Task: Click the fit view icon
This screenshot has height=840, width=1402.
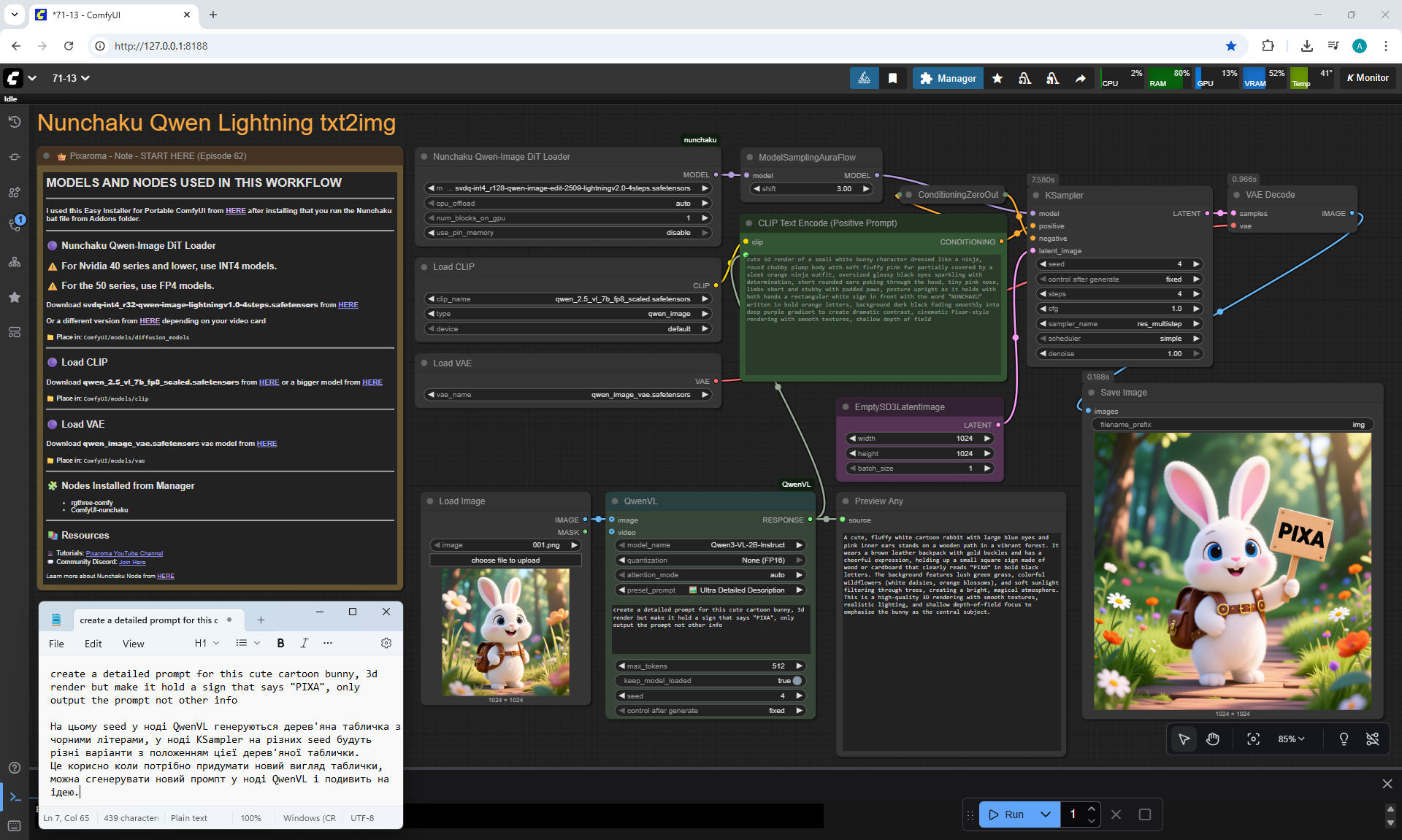Action: [x=1253, y=739]
